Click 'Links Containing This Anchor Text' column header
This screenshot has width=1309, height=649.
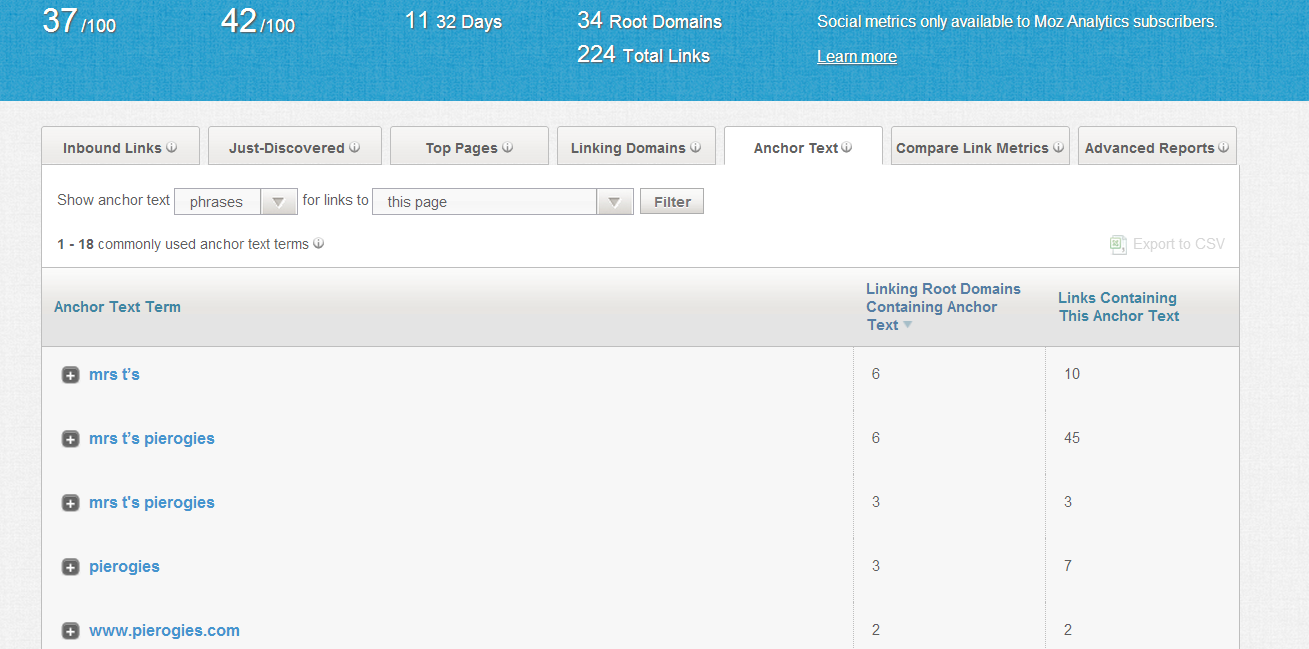1118,307
